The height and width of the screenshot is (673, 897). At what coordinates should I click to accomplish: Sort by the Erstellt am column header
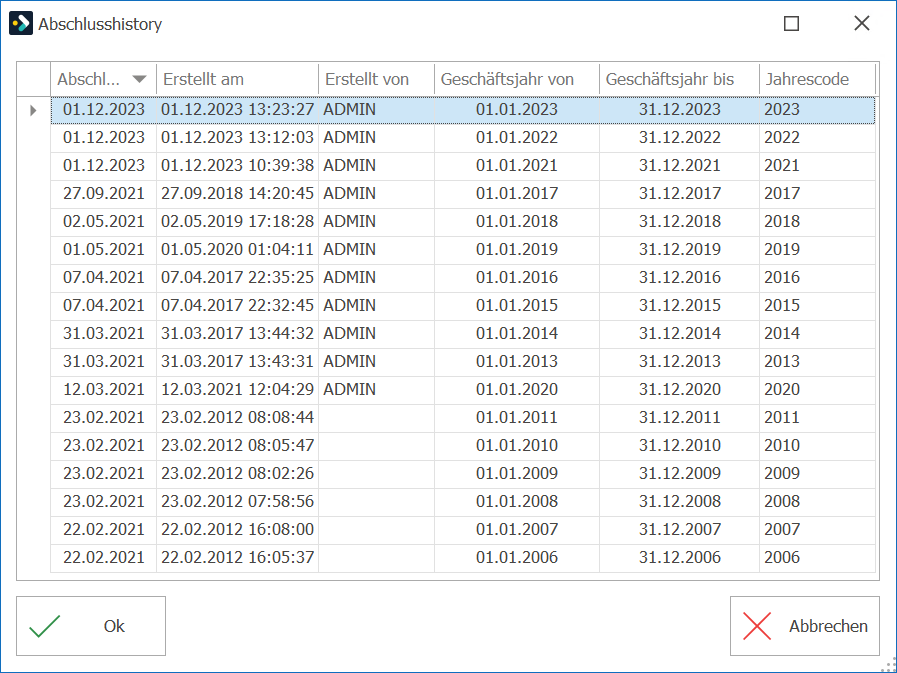[x=237, y=79]
